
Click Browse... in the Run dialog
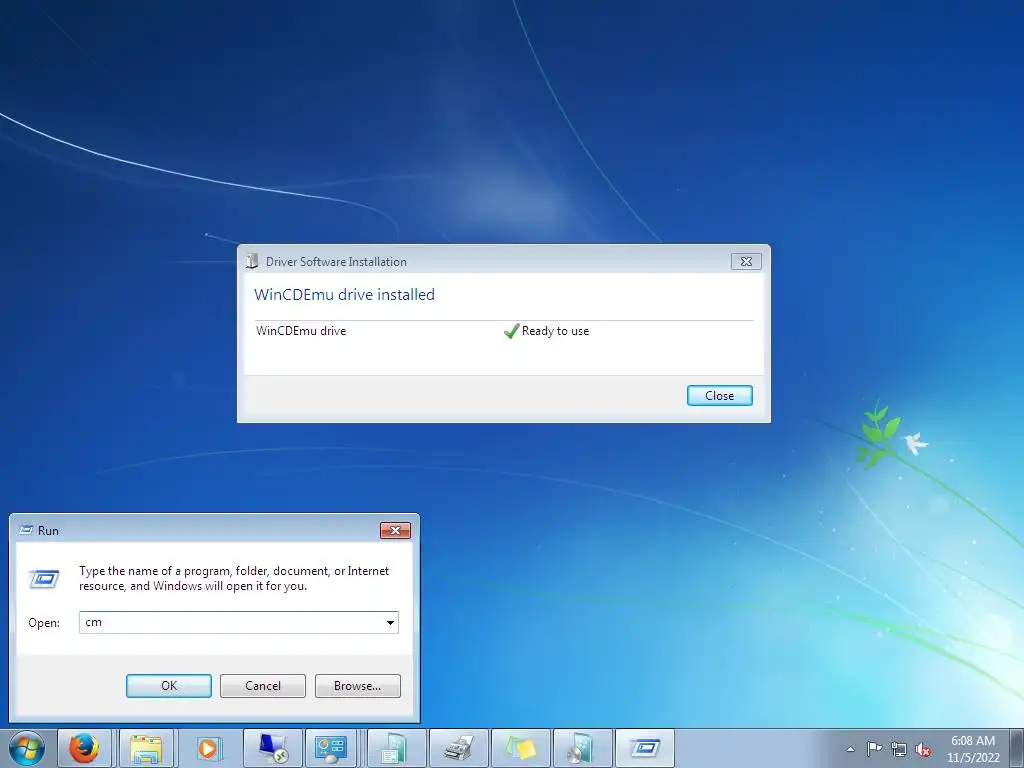(357, 686)
